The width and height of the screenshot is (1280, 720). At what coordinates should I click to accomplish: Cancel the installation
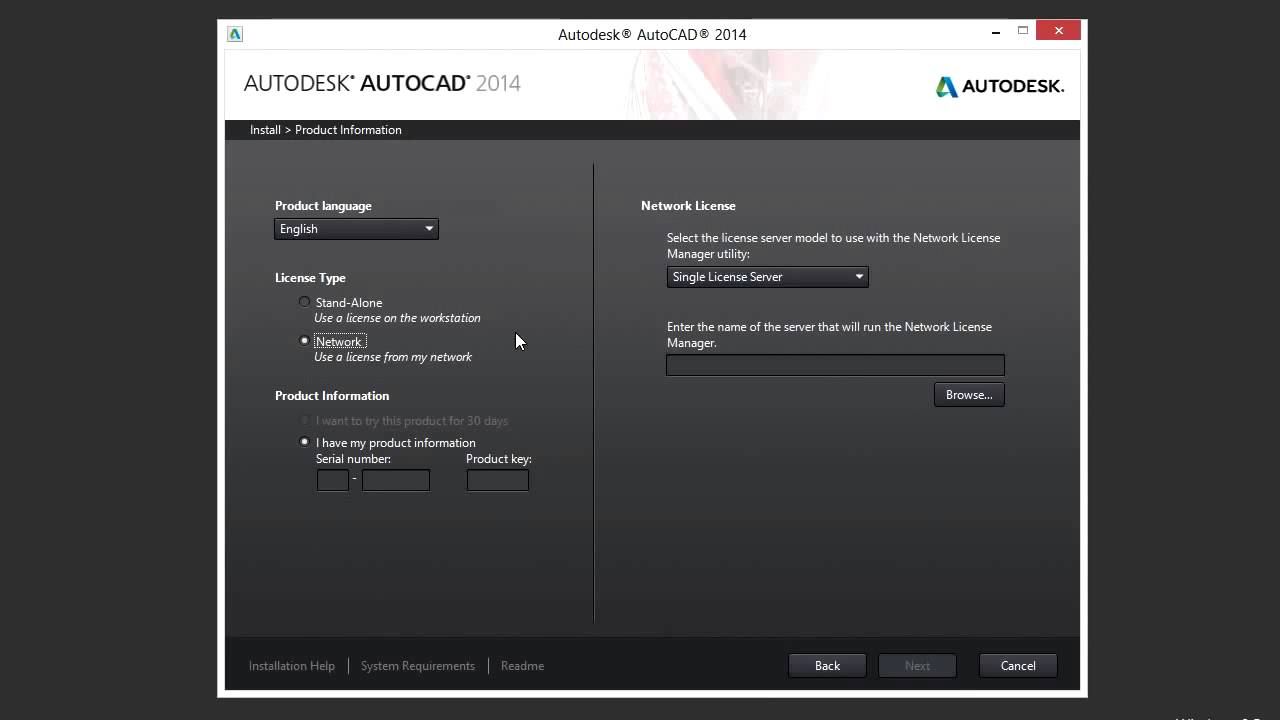click(1018, 666)
